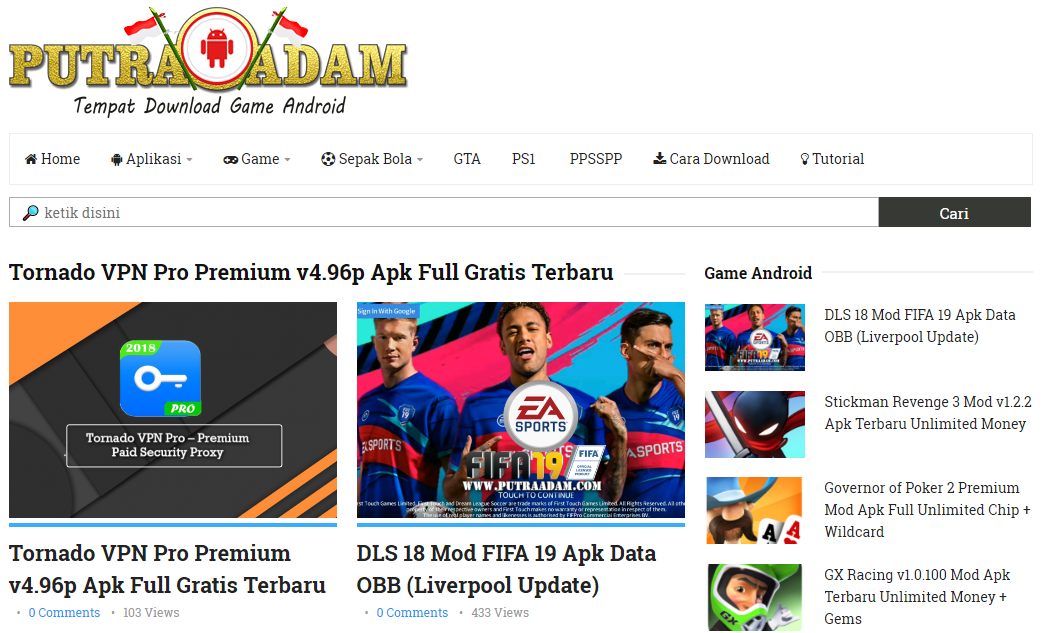Expand the Game dropdown arrow
This screenshot has height=633, width=1044.
click(x=287, y=160)
